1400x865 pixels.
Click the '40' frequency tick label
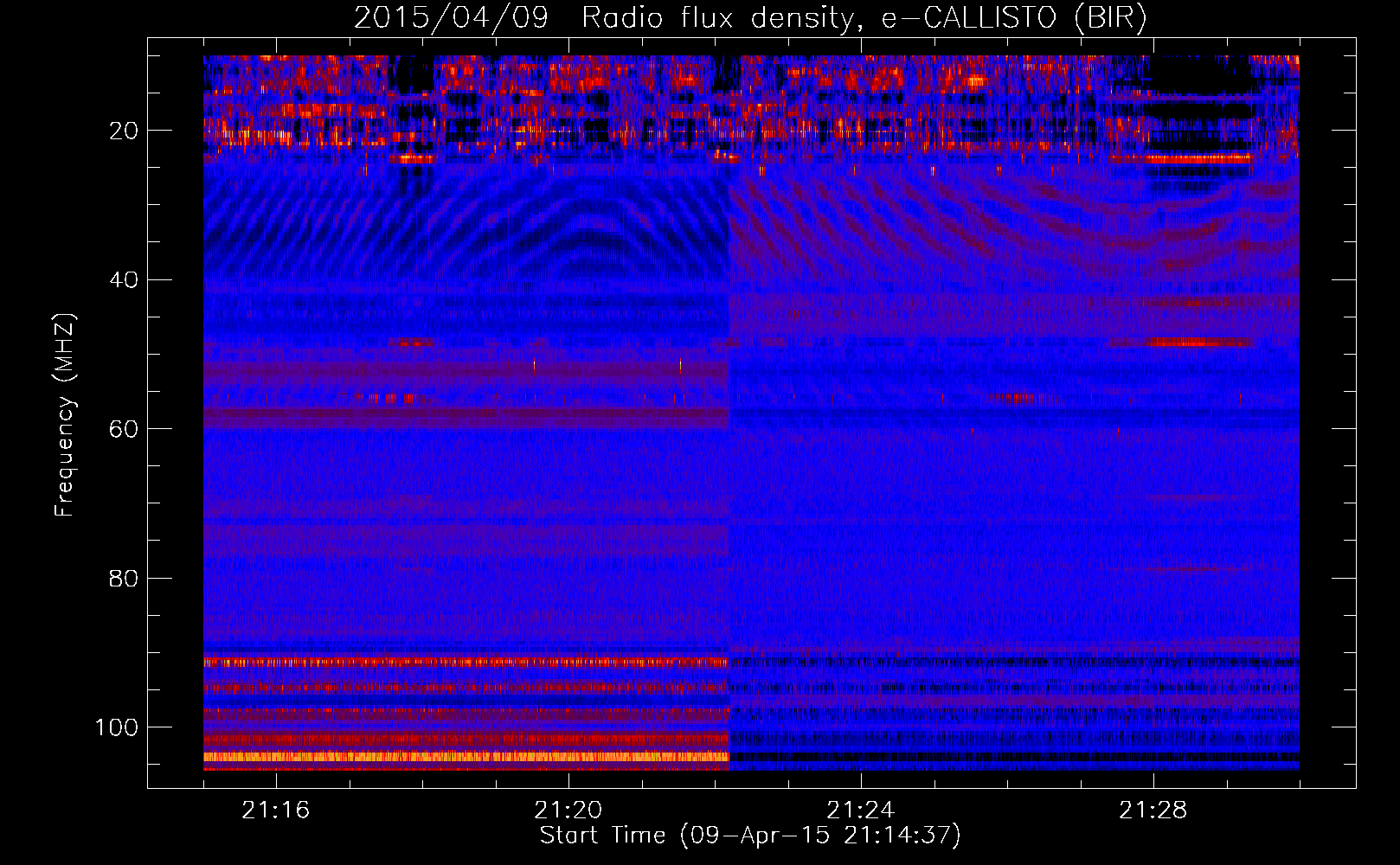click(x=124, y=280)
